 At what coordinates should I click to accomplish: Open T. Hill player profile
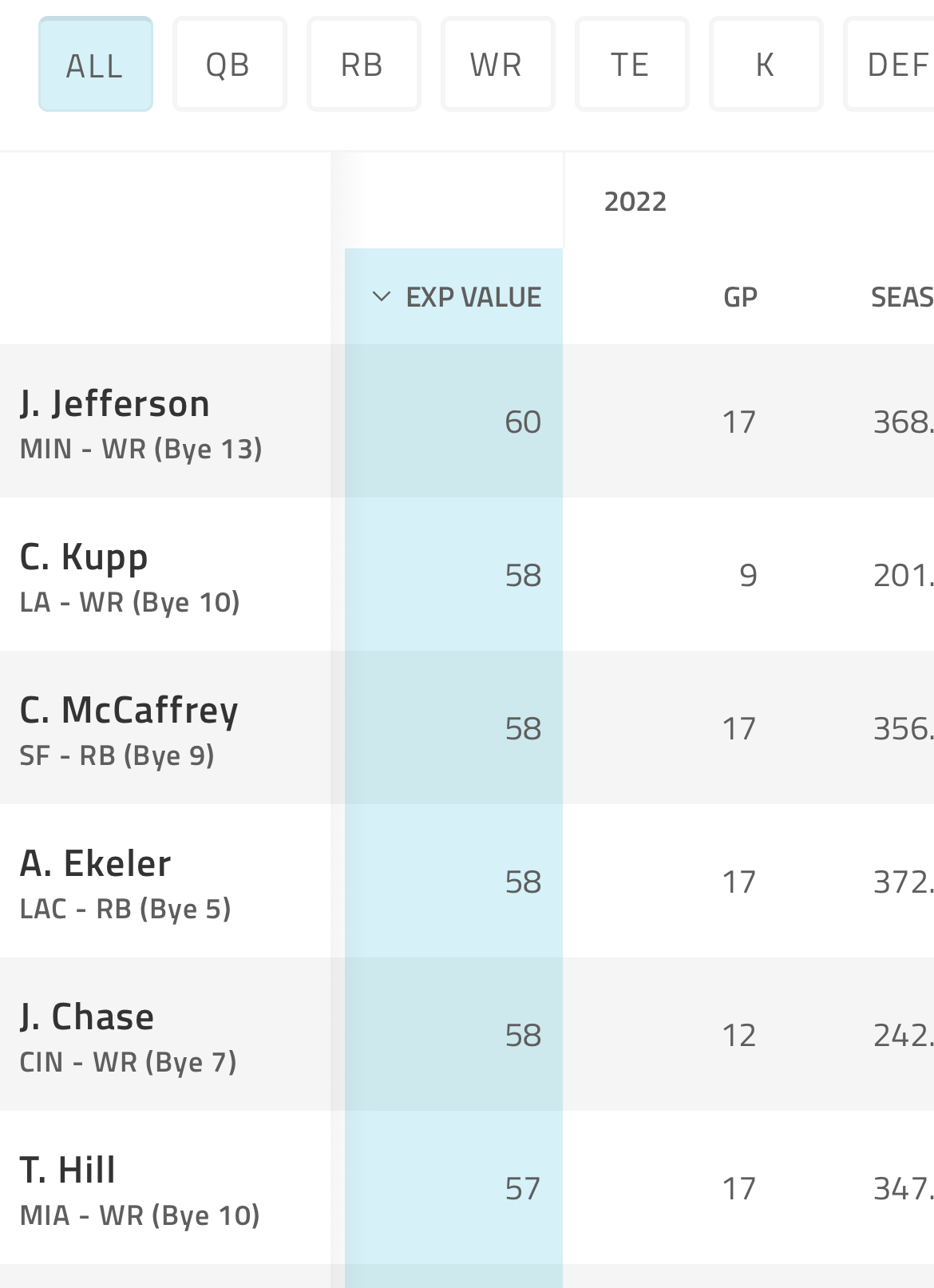pos(68,1171)
